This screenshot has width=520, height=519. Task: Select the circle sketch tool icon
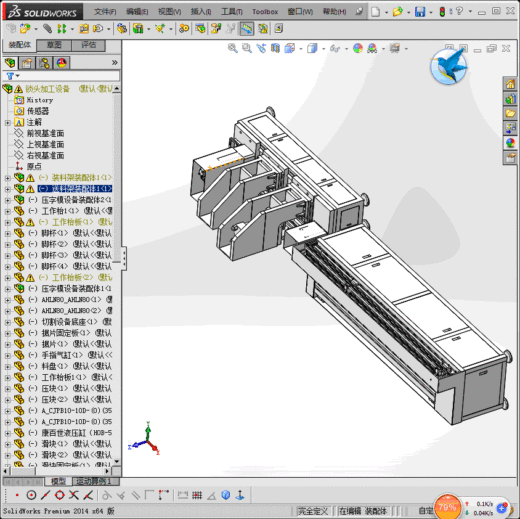31,495
